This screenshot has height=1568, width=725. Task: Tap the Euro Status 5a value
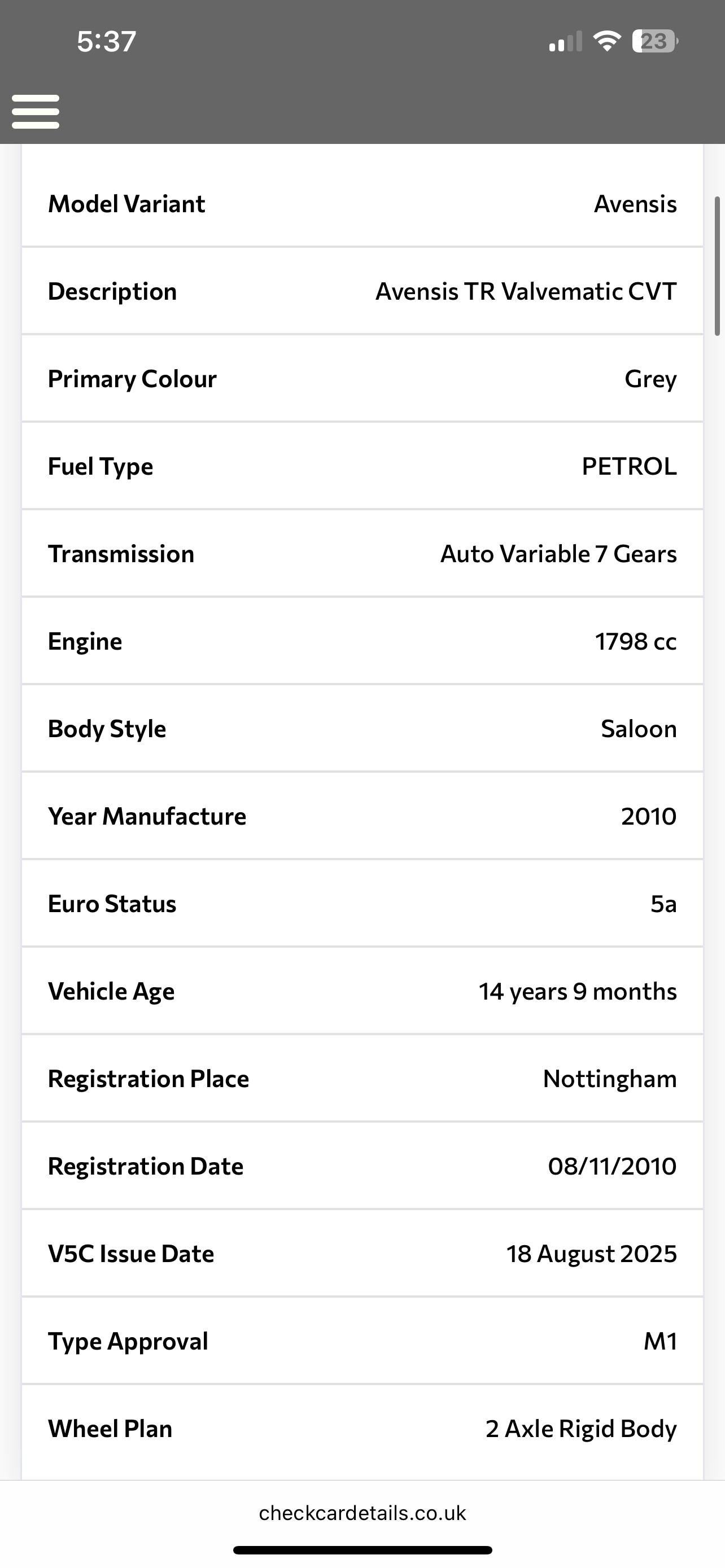pos(663,904)
